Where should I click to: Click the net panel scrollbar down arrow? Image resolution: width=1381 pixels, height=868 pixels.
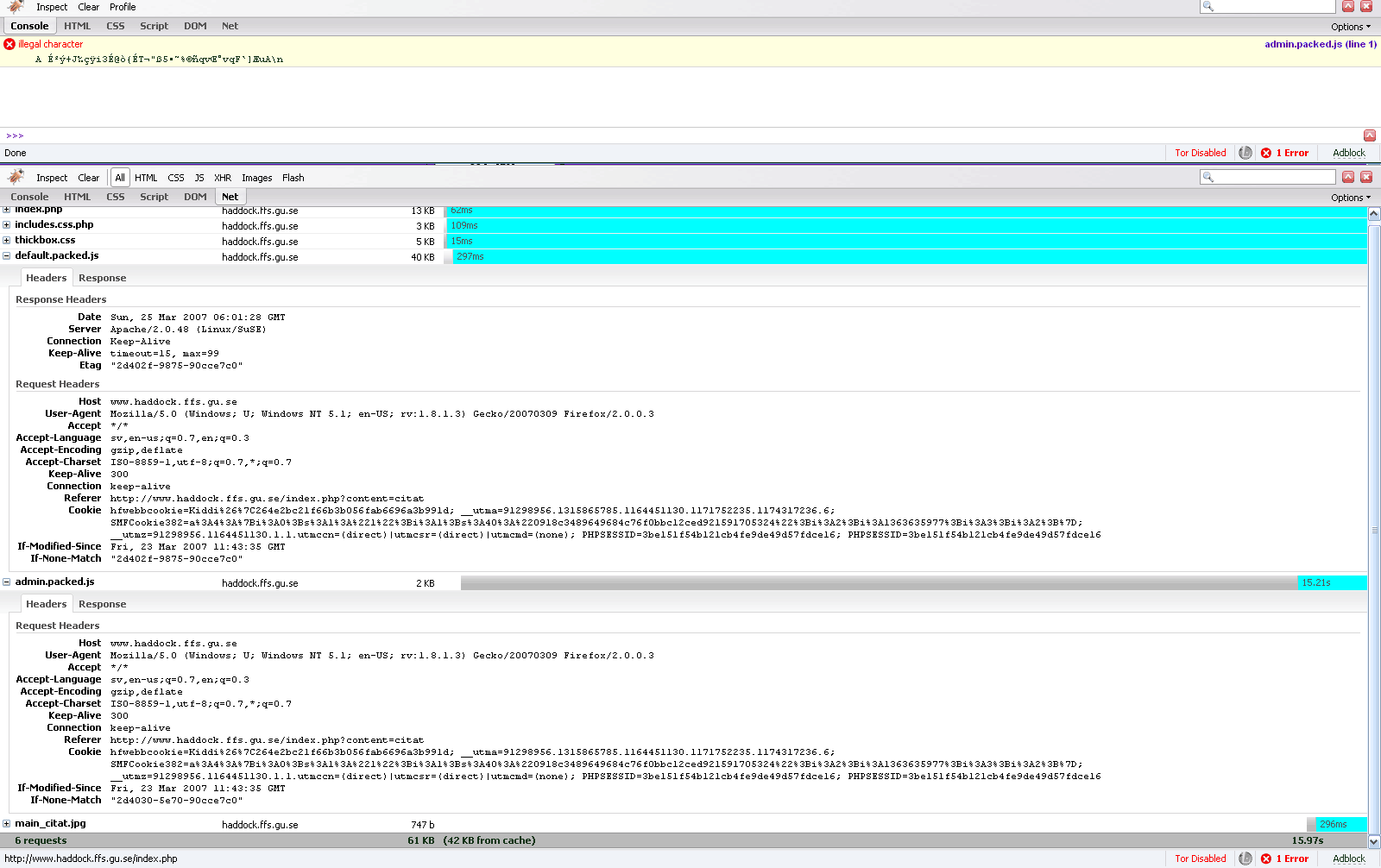(x=1374, y=841)
